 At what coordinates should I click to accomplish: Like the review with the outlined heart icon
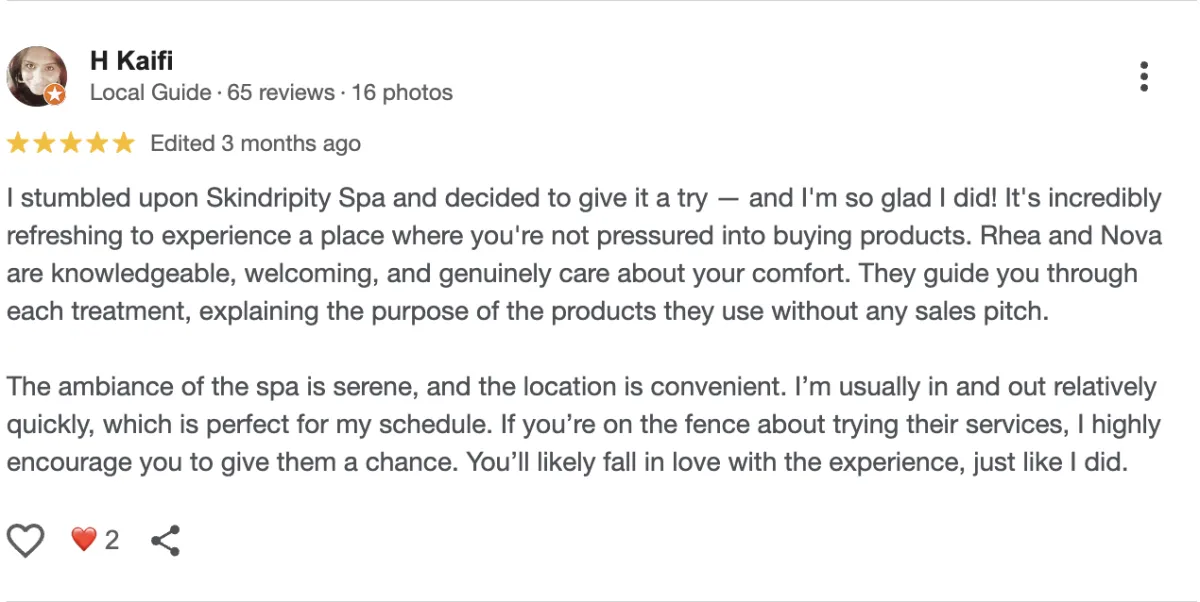tap(26, 541)
